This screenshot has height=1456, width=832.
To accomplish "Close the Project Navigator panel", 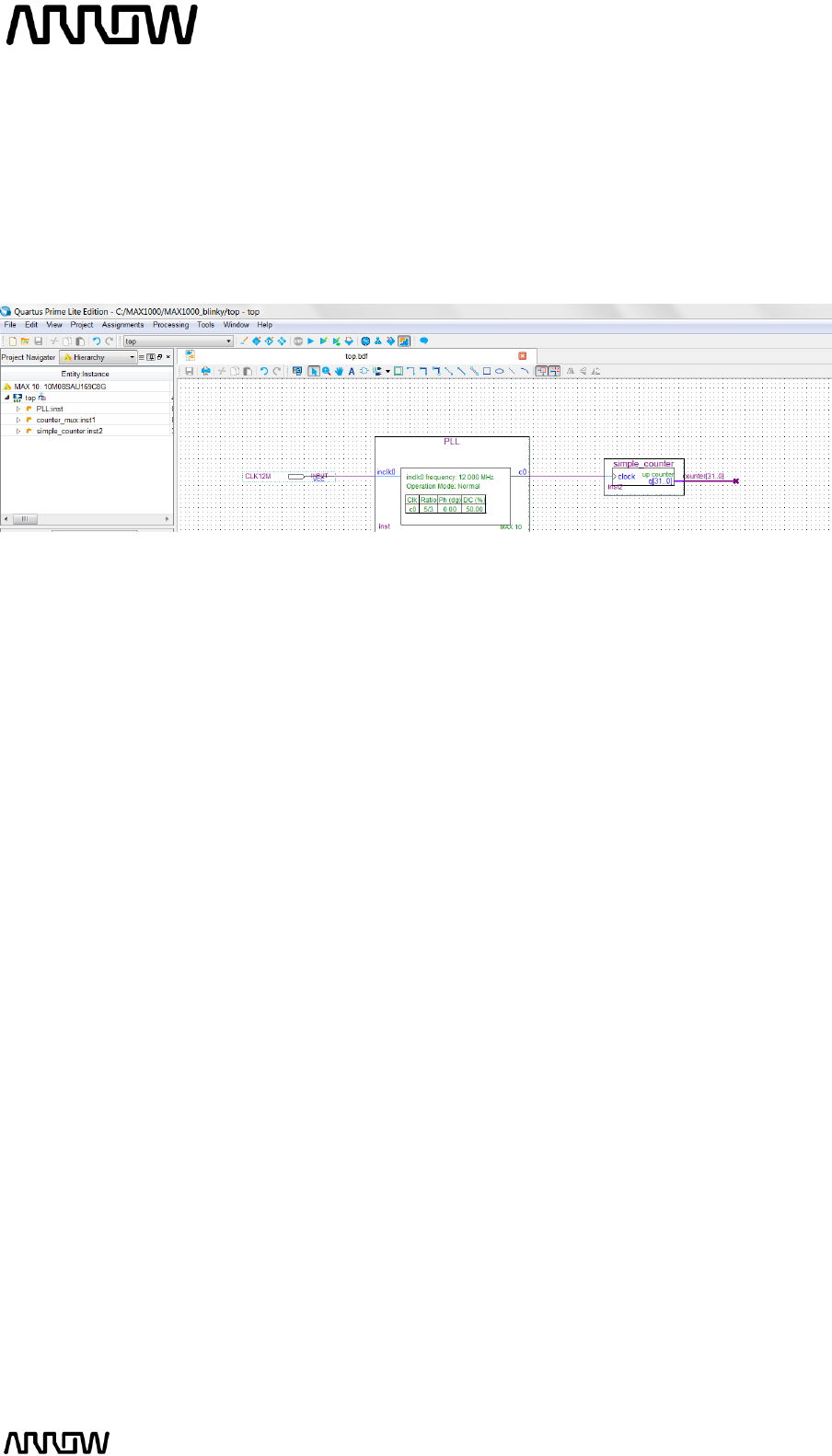I will 168,357.
